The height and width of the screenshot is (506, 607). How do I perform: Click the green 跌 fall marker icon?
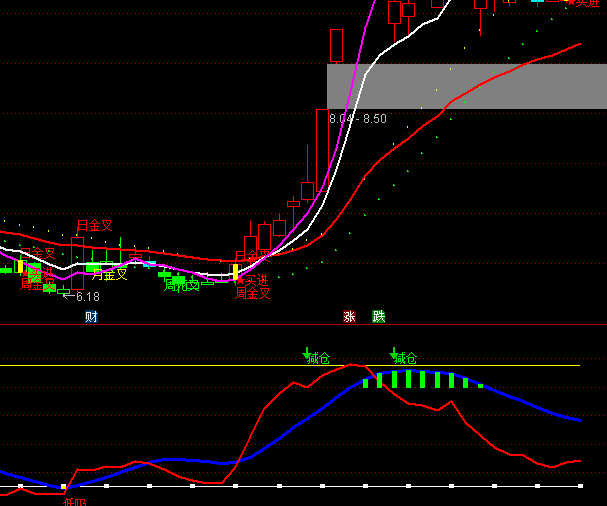click(379, 317)
